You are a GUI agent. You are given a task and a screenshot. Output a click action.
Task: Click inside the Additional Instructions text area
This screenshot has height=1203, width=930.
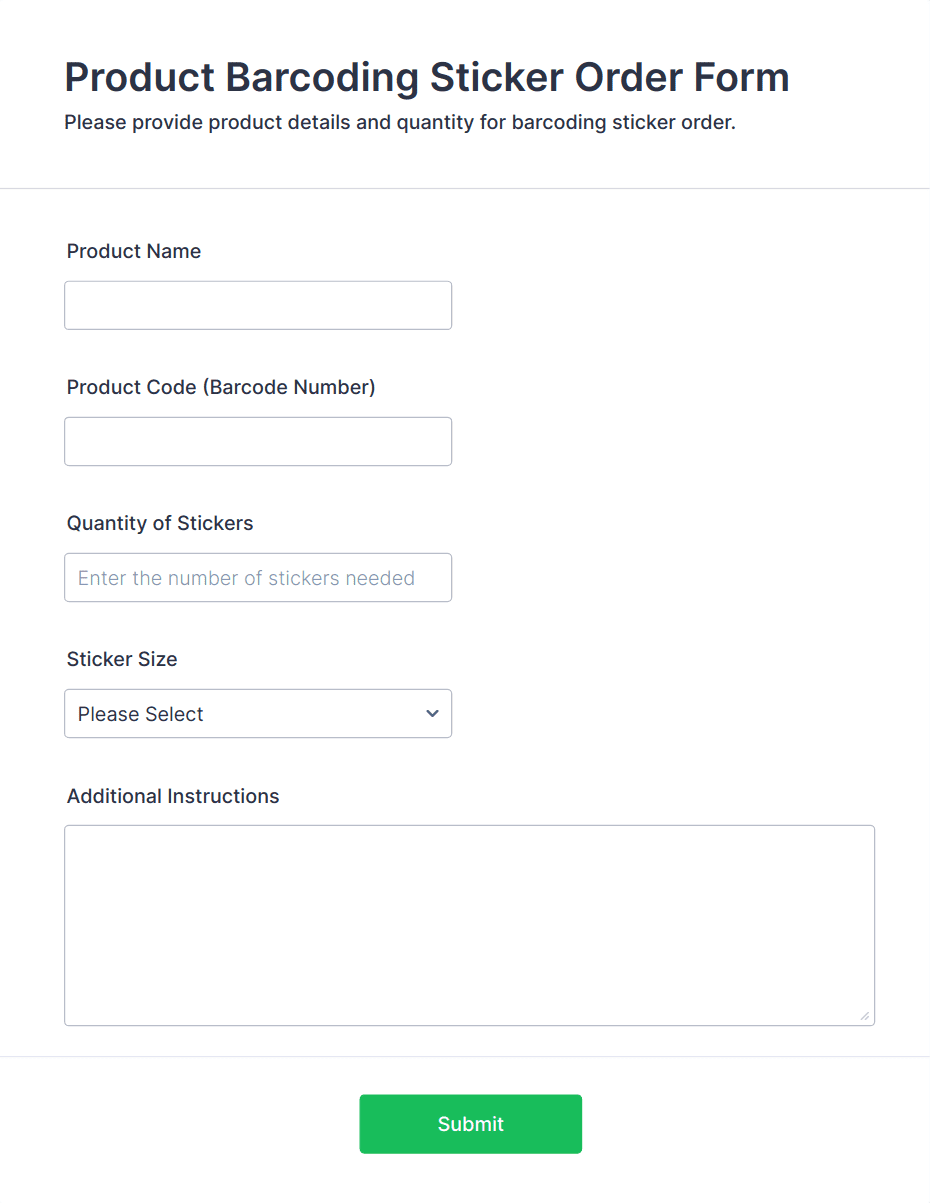(469, 920)
